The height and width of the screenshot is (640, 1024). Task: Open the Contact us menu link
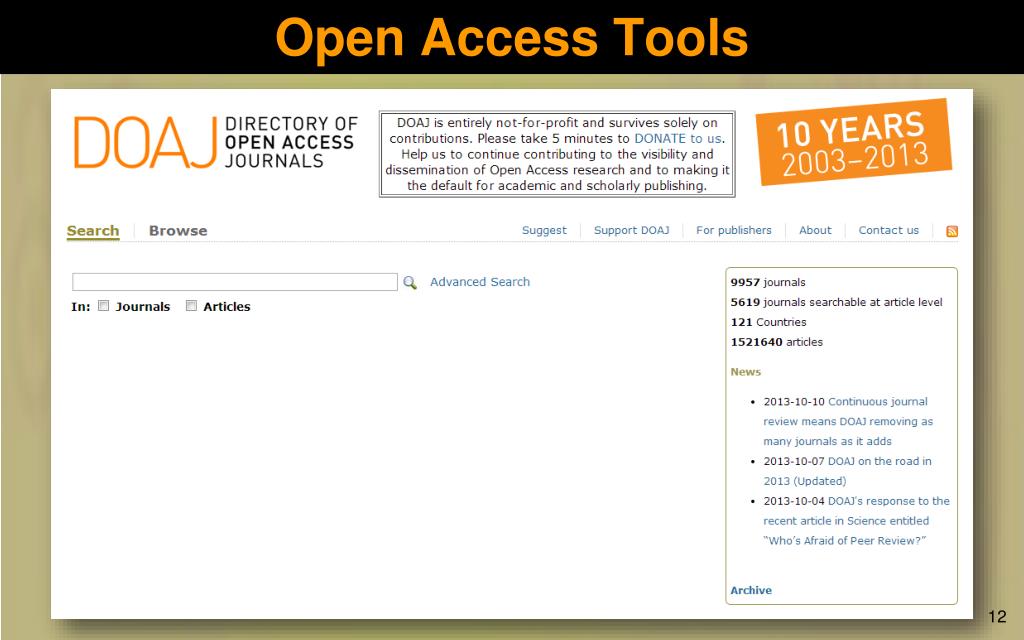coord(888,230)
